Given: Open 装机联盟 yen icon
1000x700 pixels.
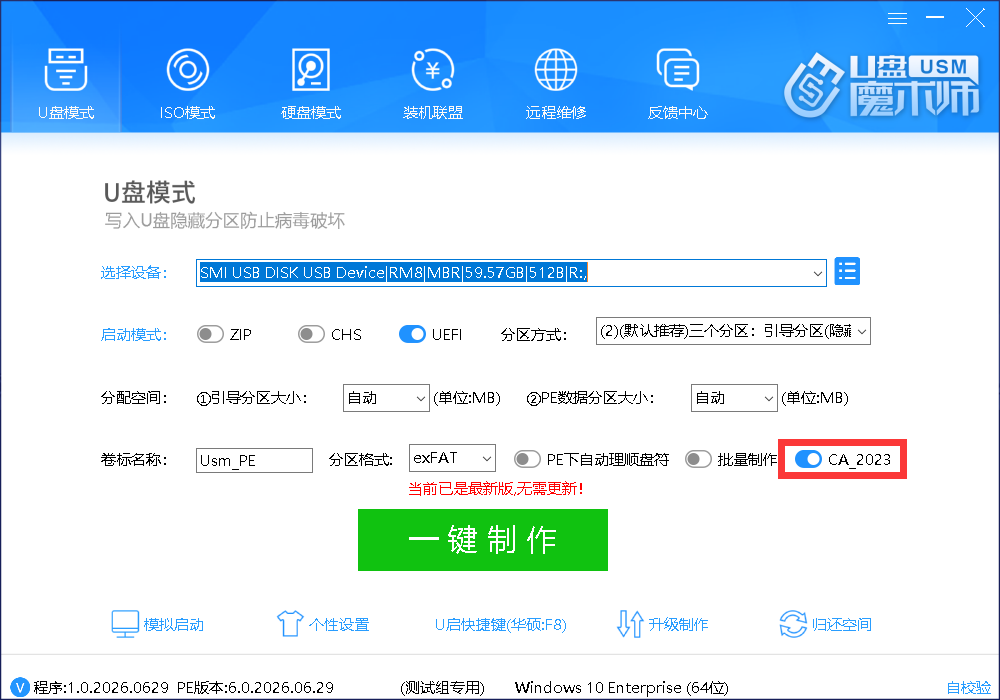Looking at the screenshot, I should click(433, 69).
